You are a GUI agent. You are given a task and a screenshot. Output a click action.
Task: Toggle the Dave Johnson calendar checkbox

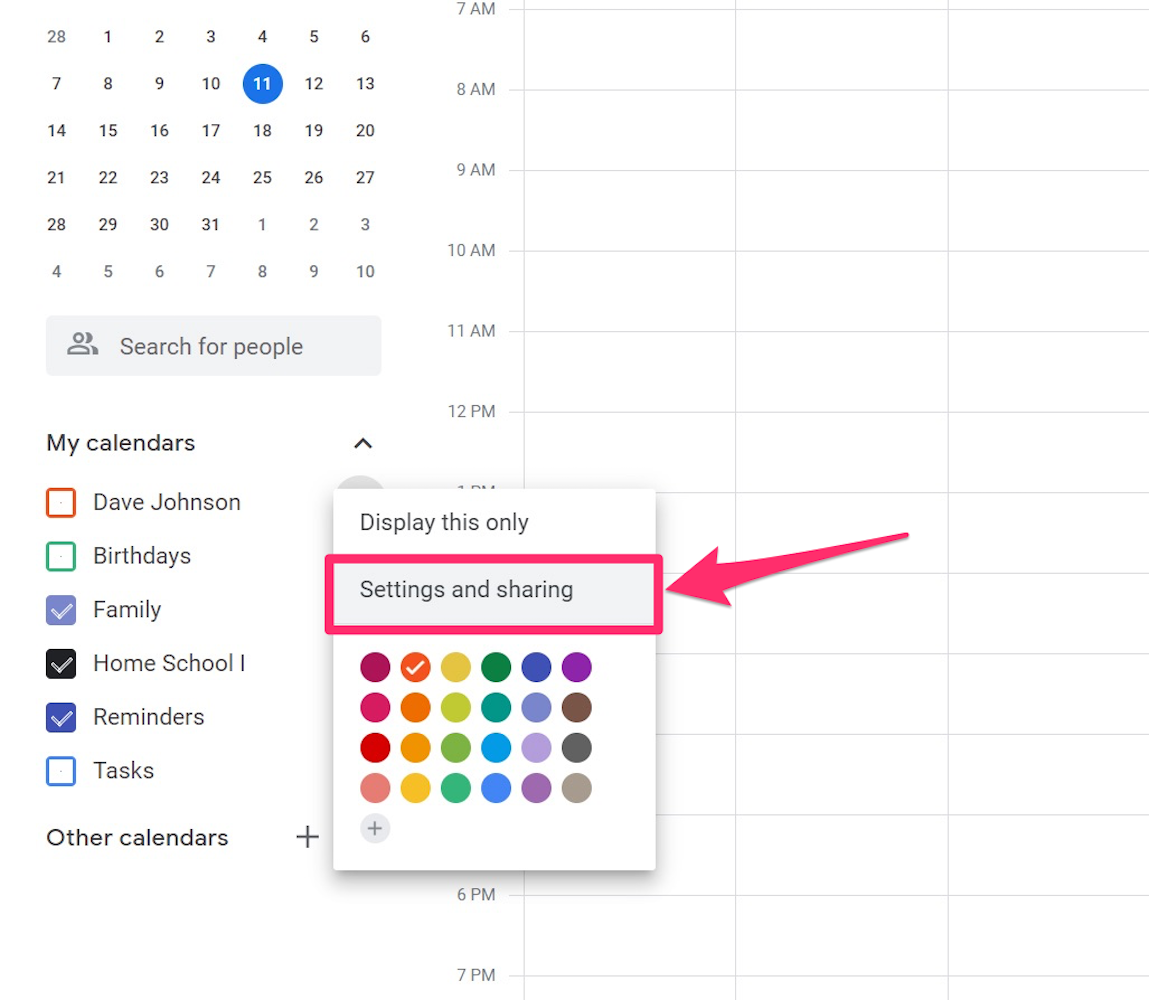click(x=61, y=503)
